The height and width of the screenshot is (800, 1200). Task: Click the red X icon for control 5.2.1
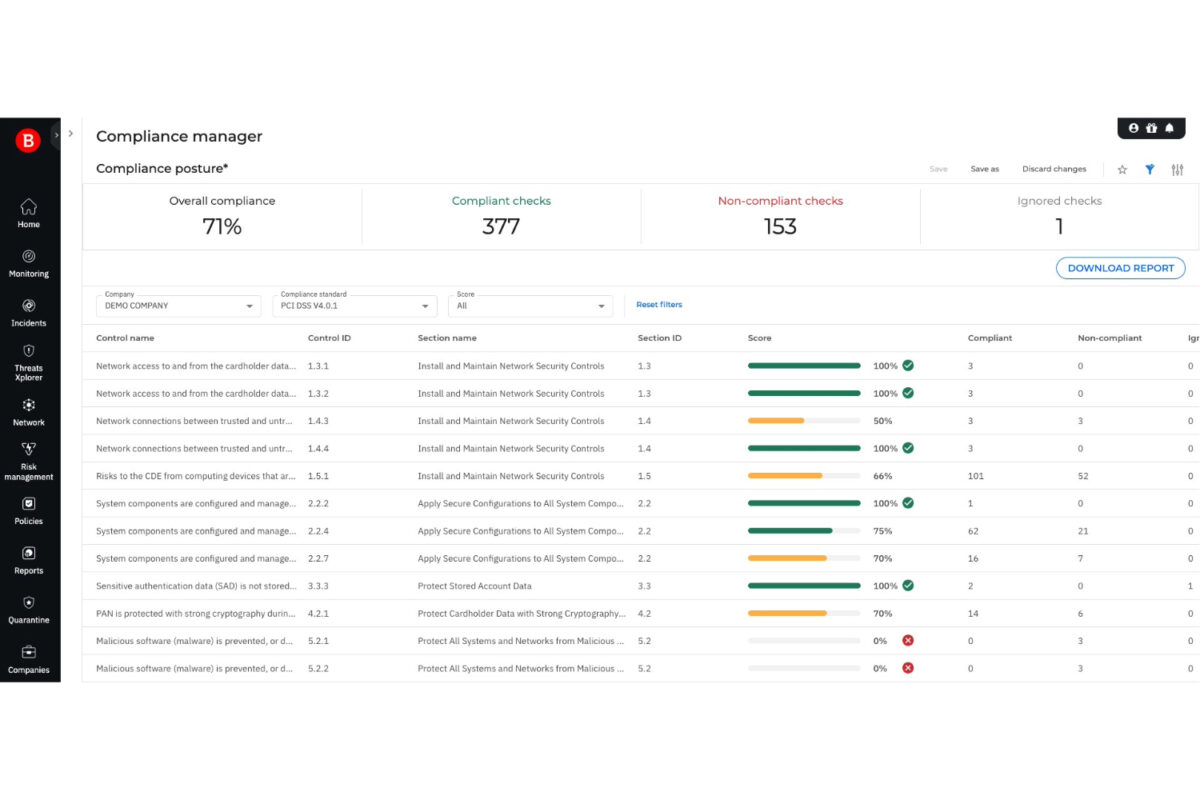click(x=908, y=641)
